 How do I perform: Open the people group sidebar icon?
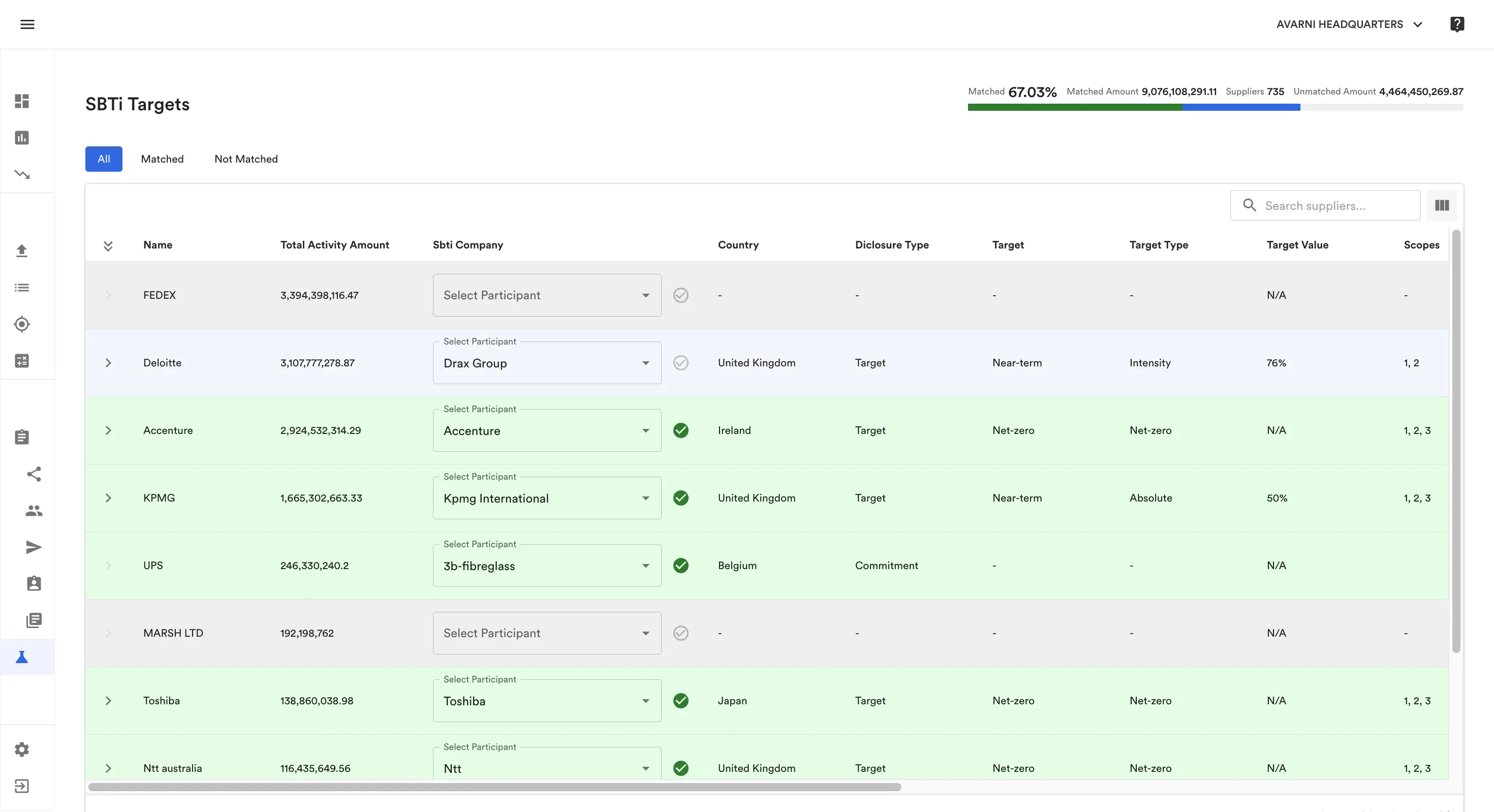coord(34,510)
